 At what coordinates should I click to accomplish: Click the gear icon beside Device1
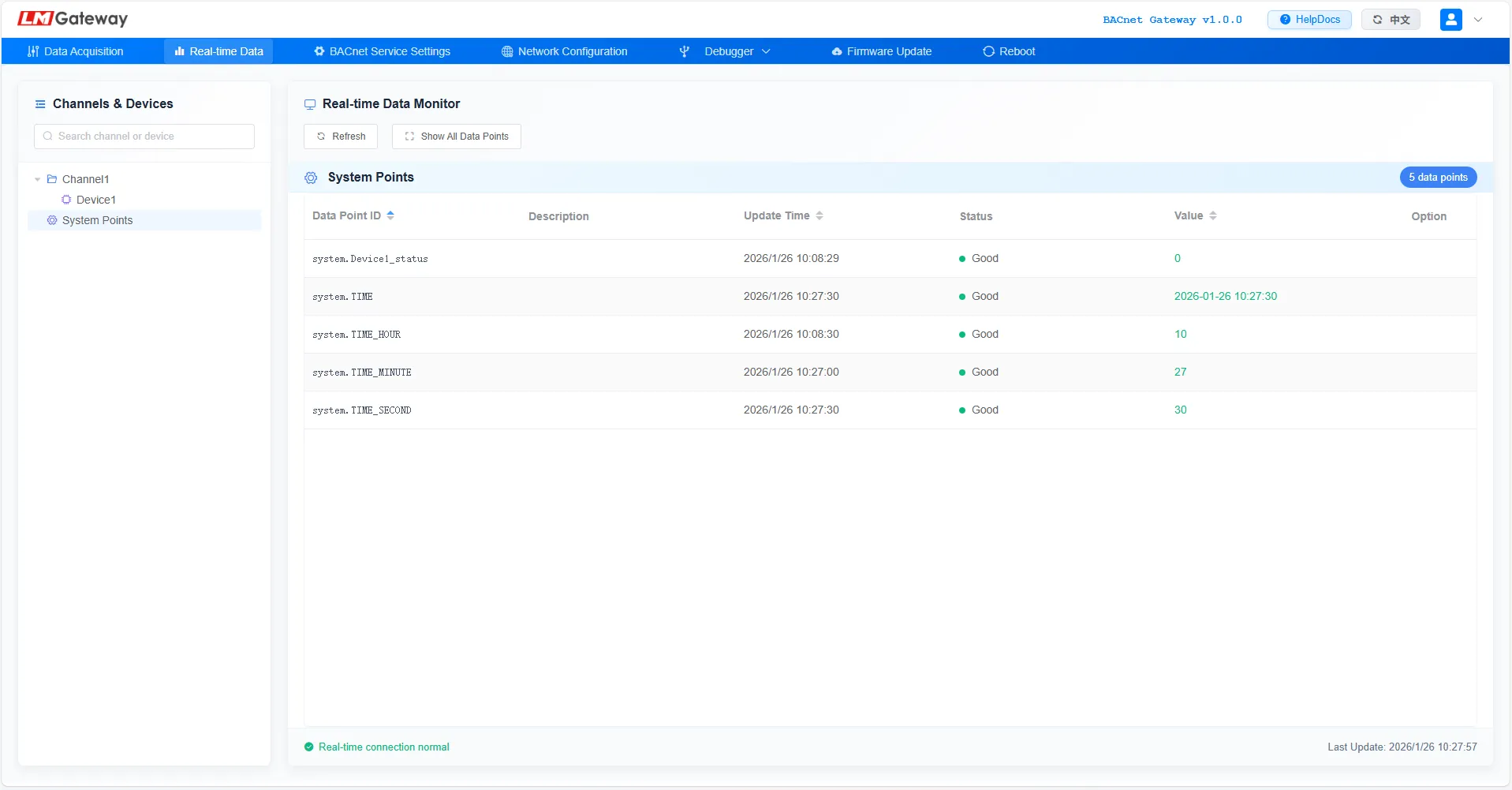[x=65, y=200]
